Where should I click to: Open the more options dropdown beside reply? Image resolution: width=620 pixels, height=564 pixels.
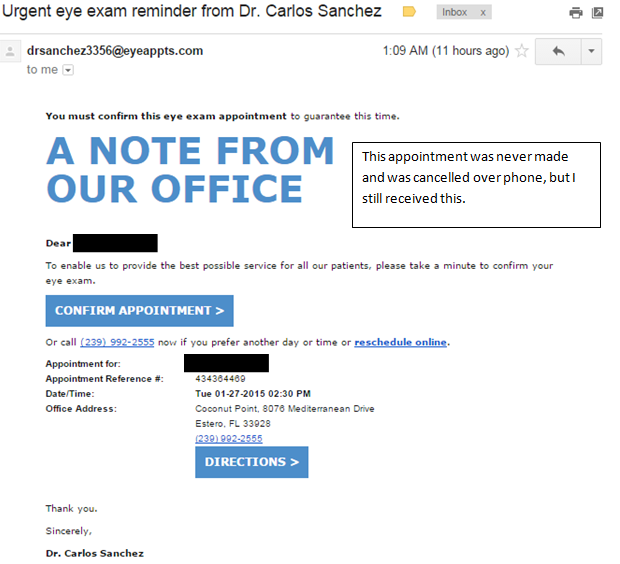[590, 51]
